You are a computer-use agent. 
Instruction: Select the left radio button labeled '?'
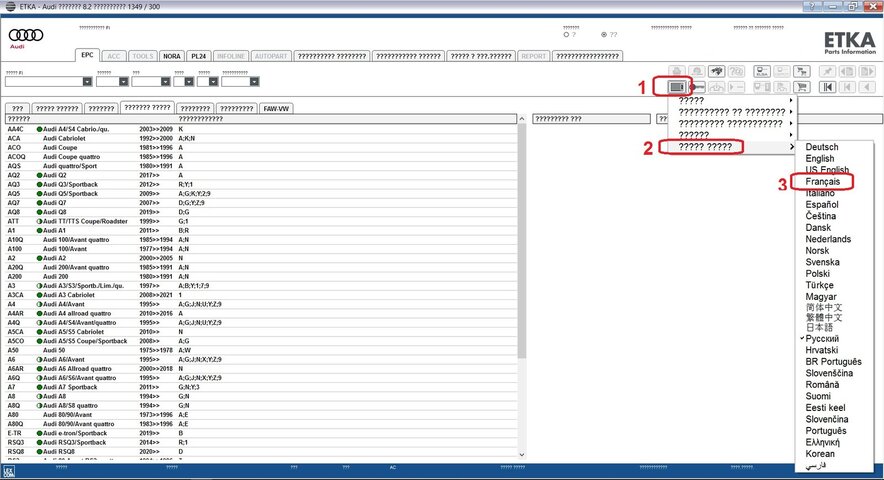566,34
